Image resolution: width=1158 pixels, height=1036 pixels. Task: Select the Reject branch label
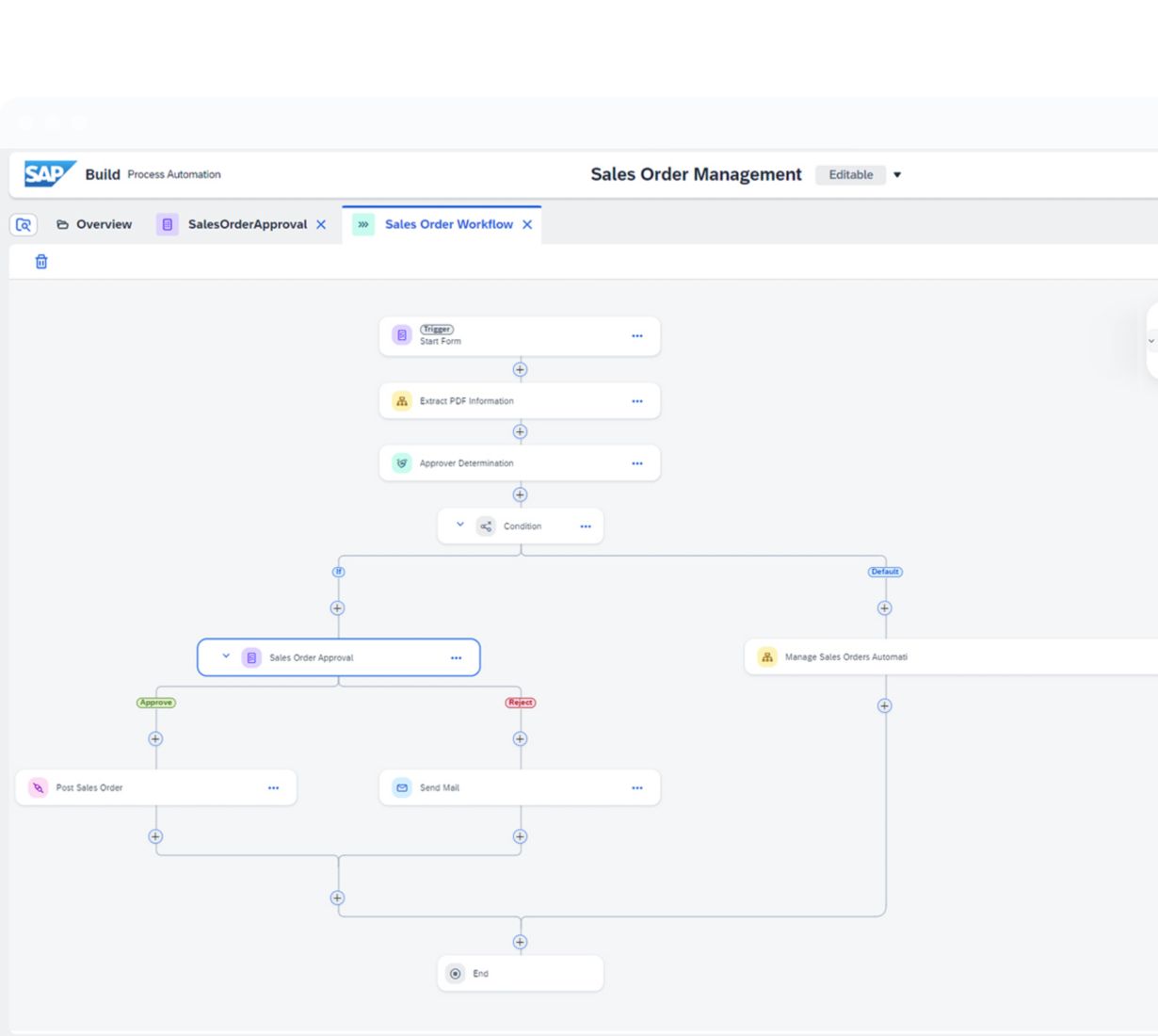click(x=521, y=703)
